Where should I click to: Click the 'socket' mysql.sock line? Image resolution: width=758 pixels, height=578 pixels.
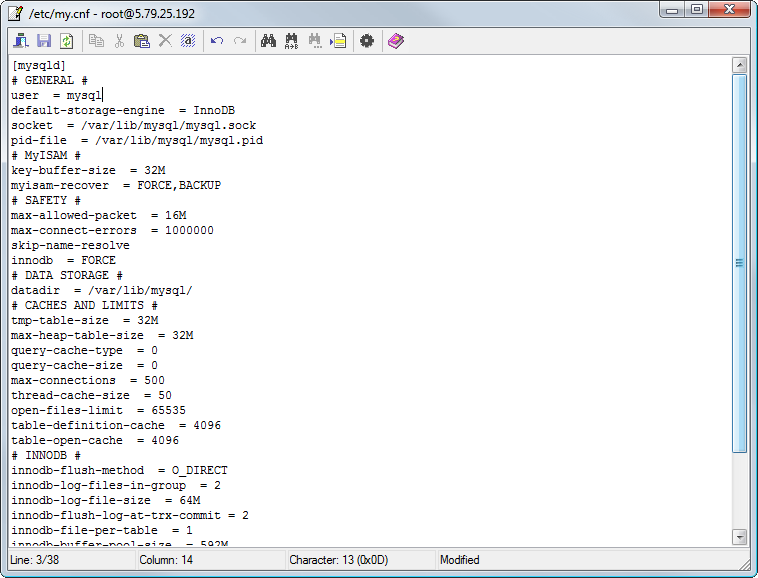133,125
